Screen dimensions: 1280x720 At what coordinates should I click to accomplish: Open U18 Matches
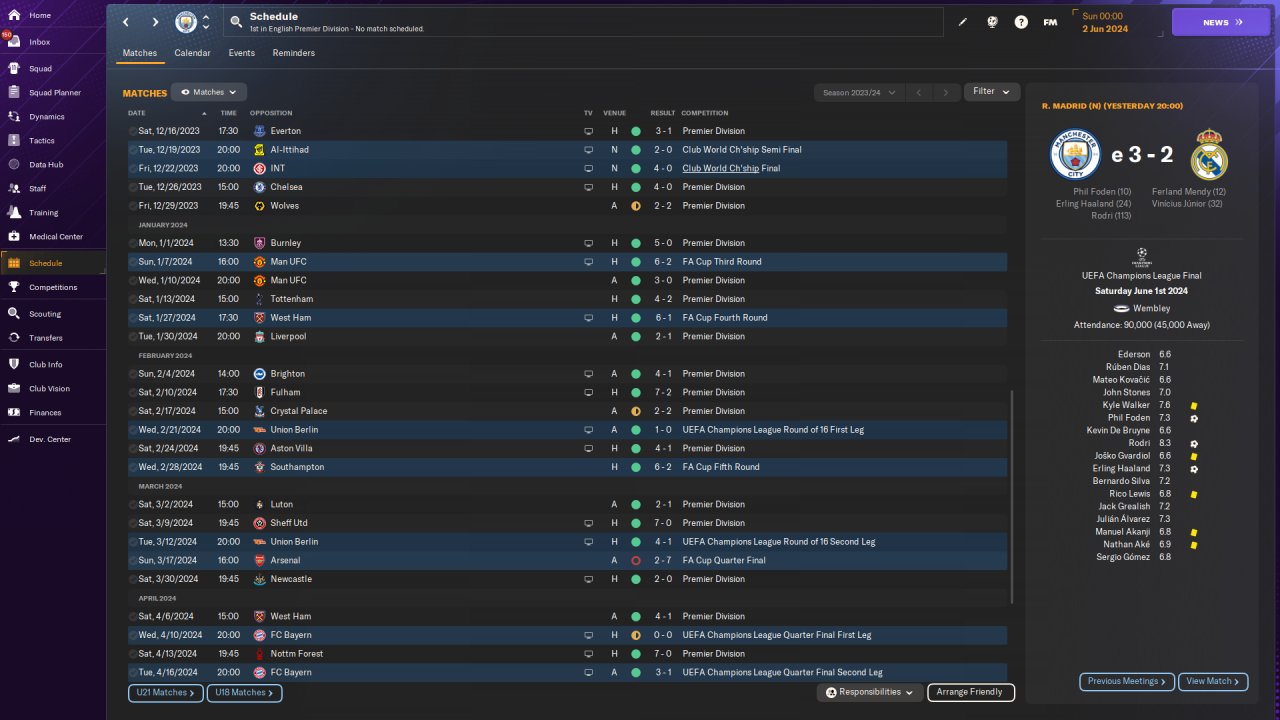coord(245,693)
